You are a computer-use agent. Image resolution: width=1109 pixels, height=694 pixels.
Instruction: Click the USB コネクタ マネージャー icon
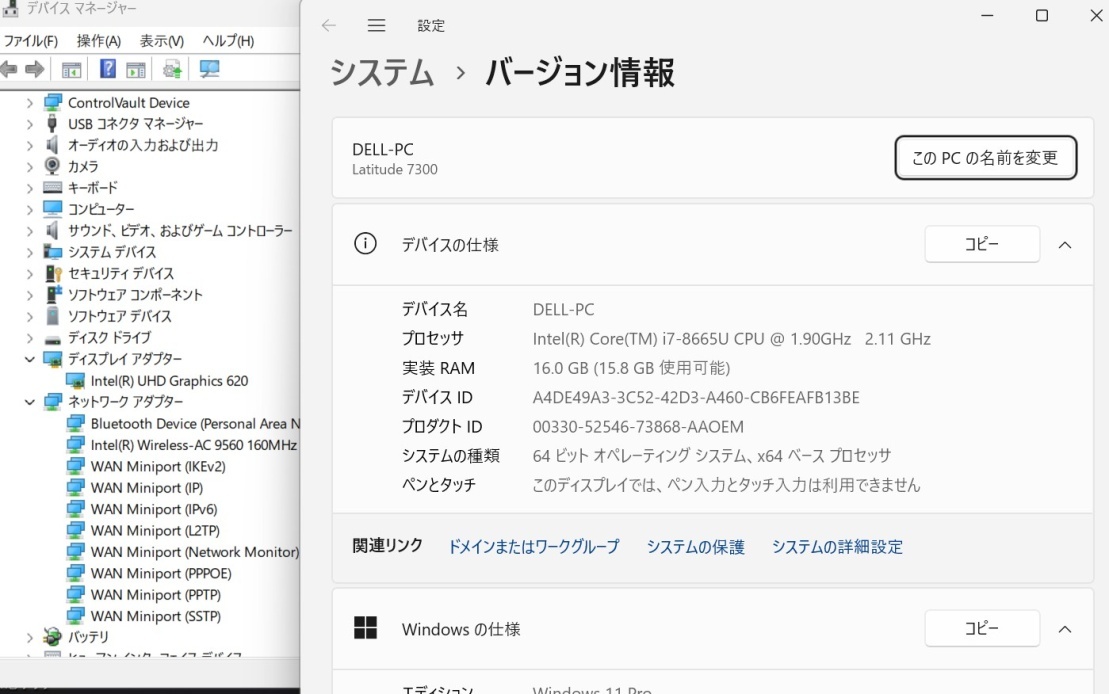[52, 123]
